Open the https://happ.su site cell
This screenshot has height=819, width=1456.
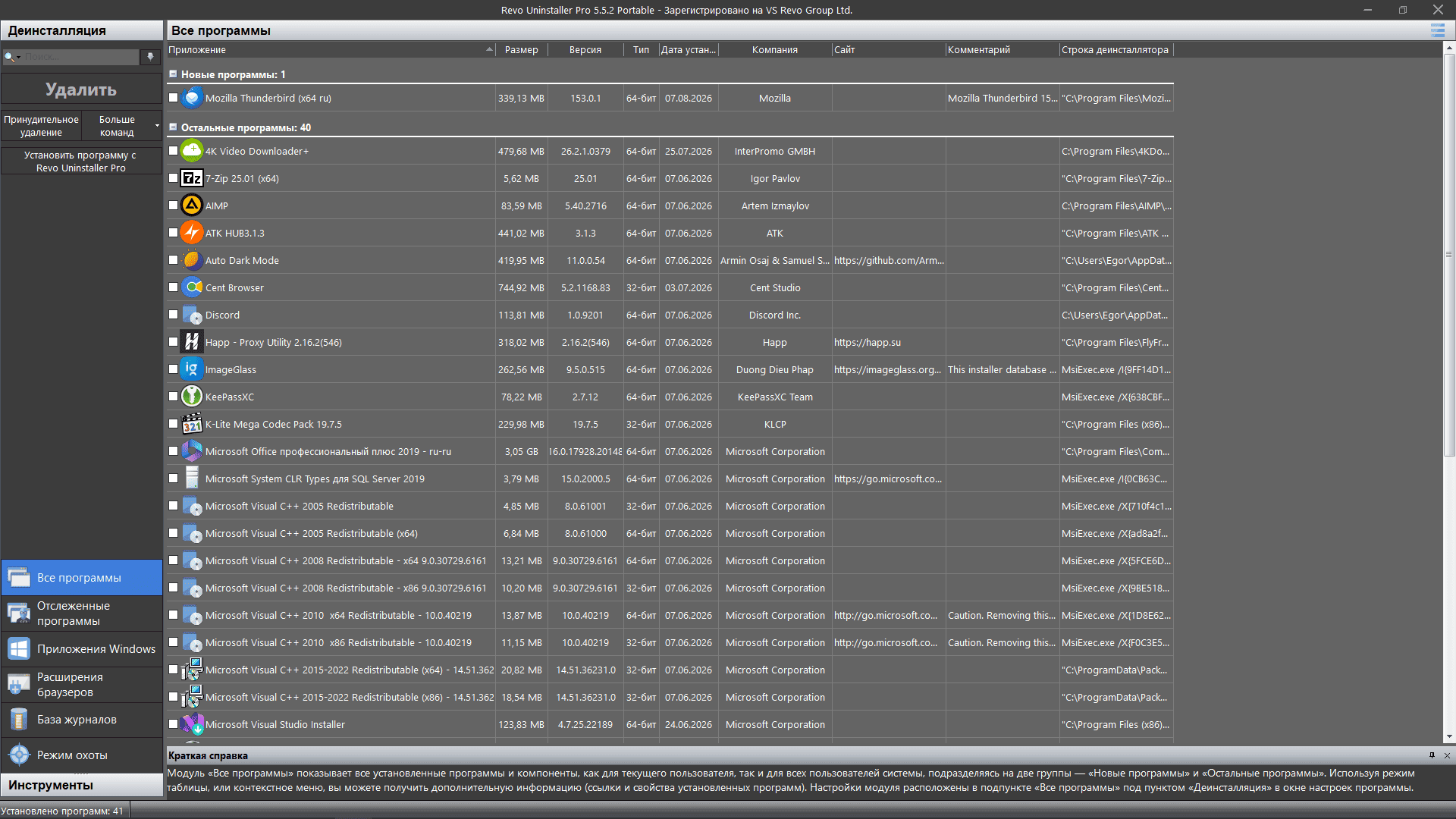(888, 342)
